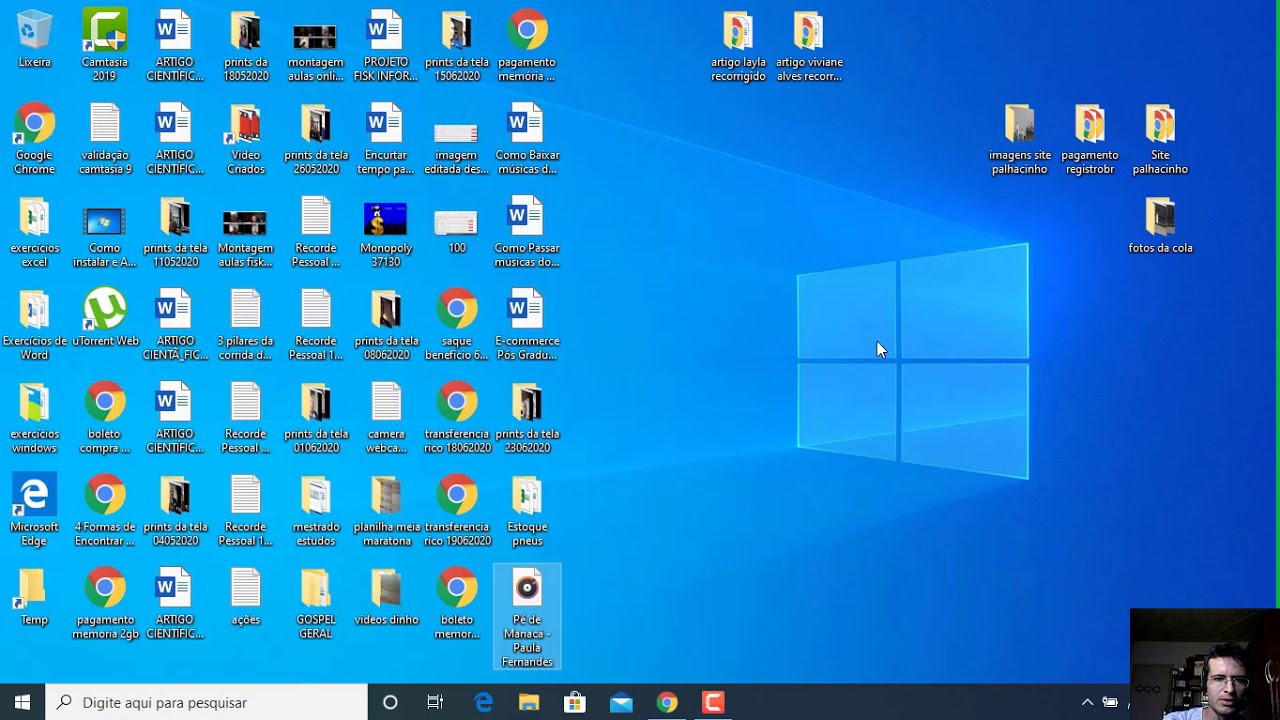Screen dimensions: 1280x720
Task: Select the boleto memor Chrome shortcut
Action: 457,604
